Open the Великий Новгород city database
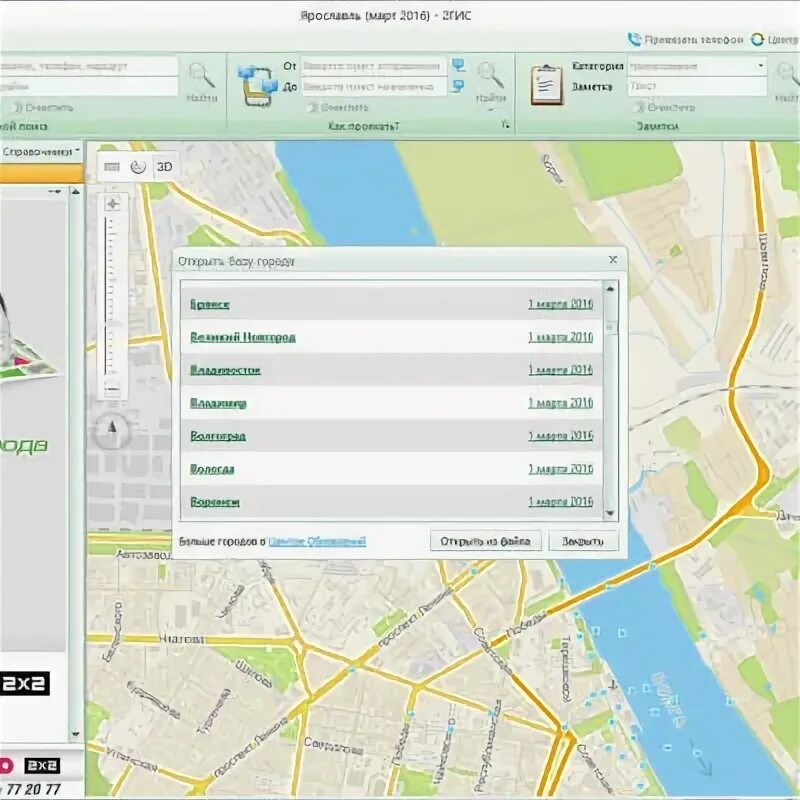 [243, 337]
